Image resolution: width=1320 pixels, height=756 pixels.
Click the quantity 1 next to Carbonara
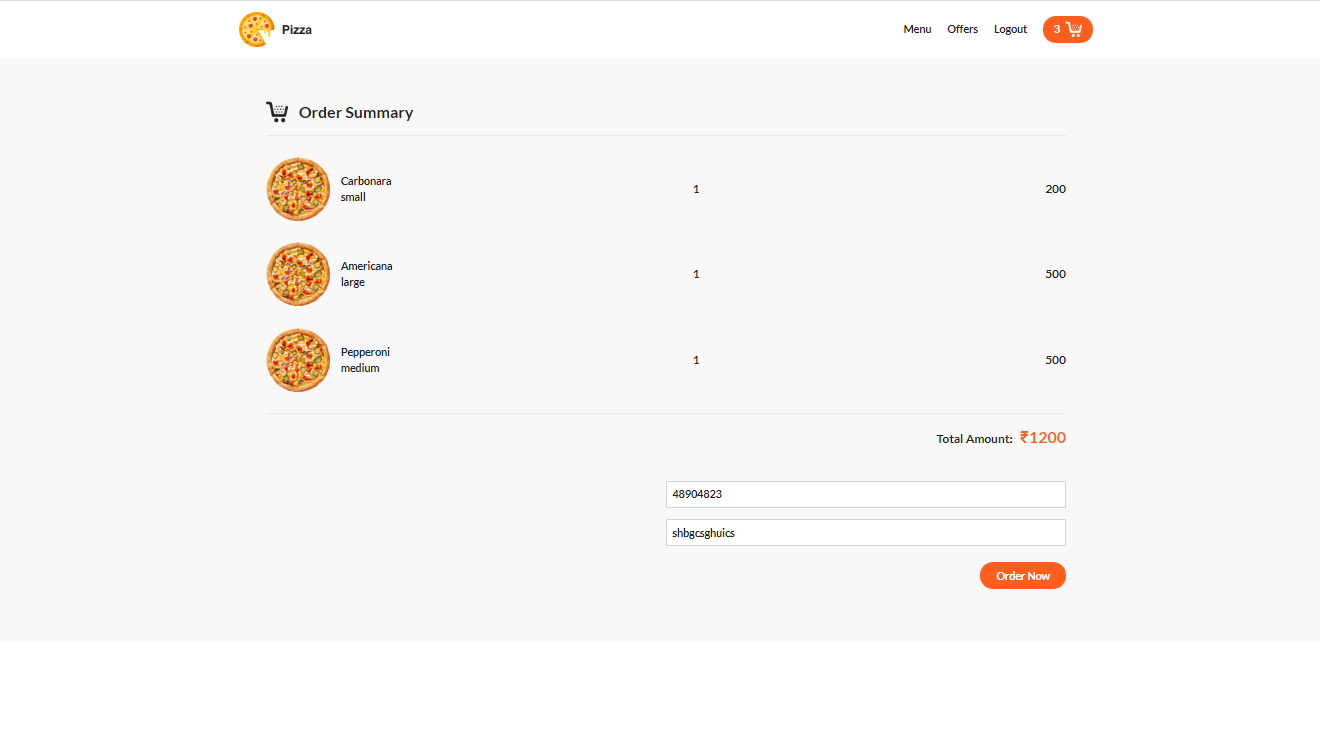click(696, 189)
